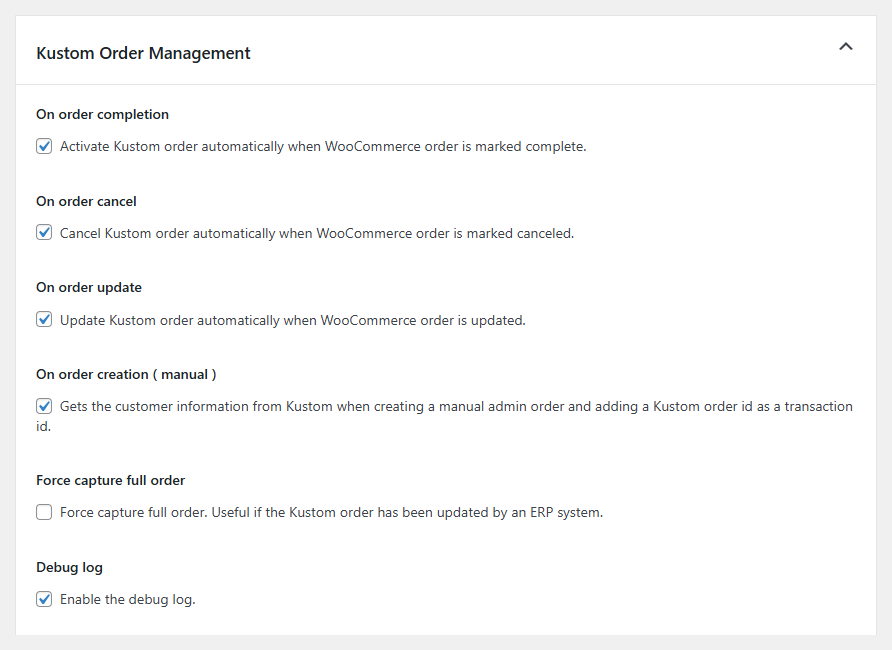Click the 'Enable the debug log.' label text
The image size is (892, 650).
pyautogui.click(x=127, y=600)
